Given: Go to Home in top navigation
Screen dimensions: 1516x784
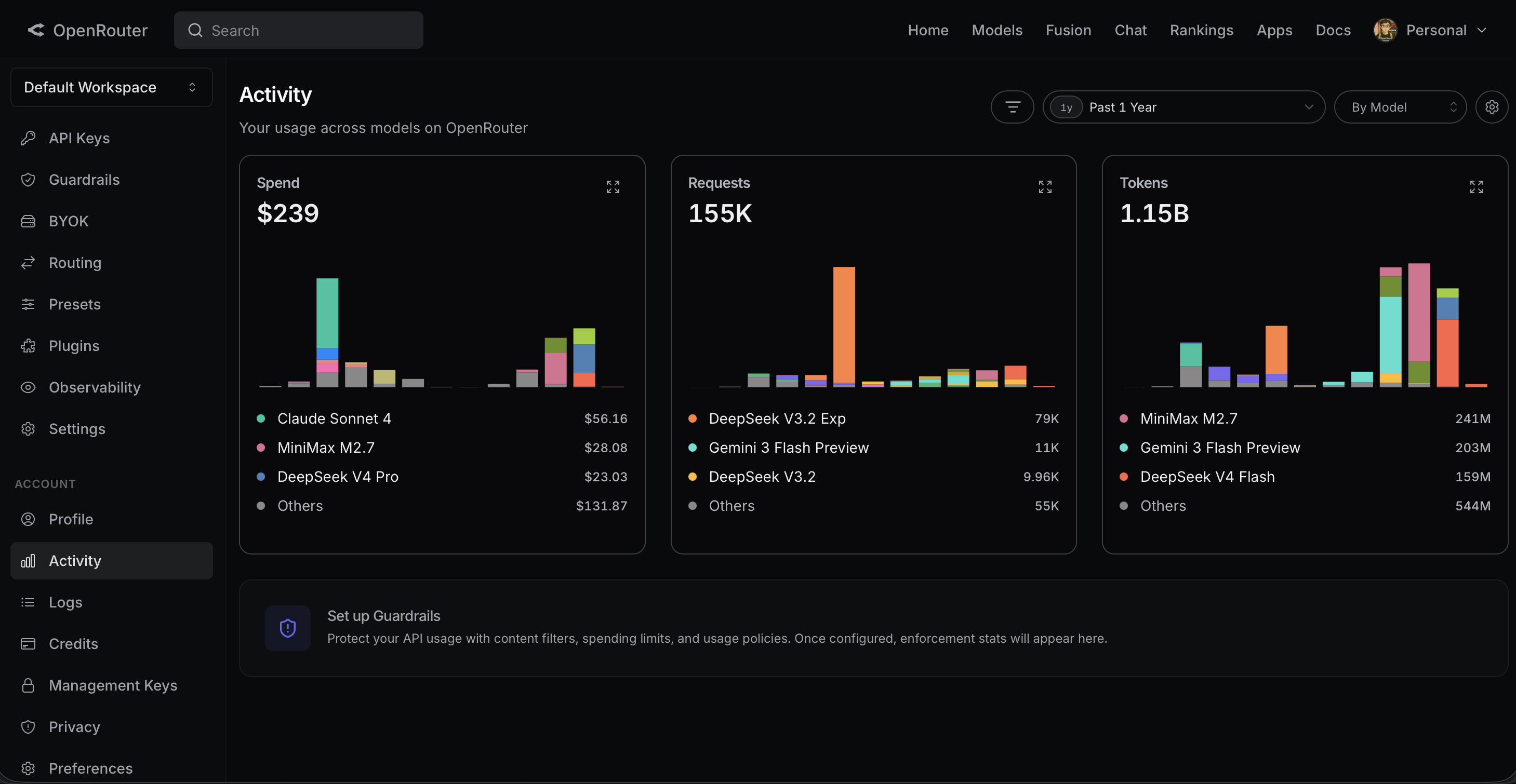Looking at the screenshot, I should tap(928, 30).
